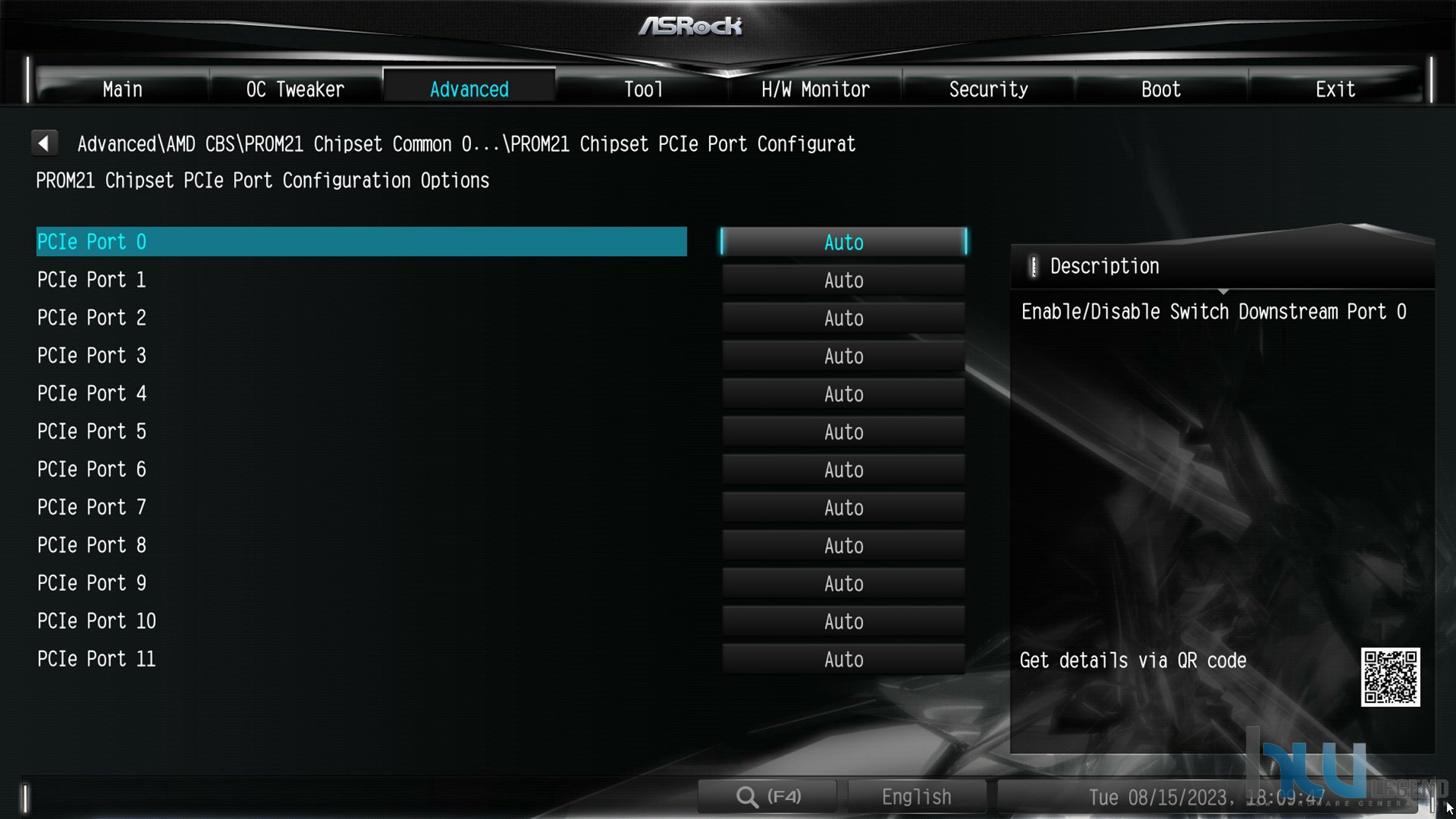The width and height of the screenshot is (1456, 819).
Task: Click the search magnifier (F4) icon
Action: tap(768, 797)
